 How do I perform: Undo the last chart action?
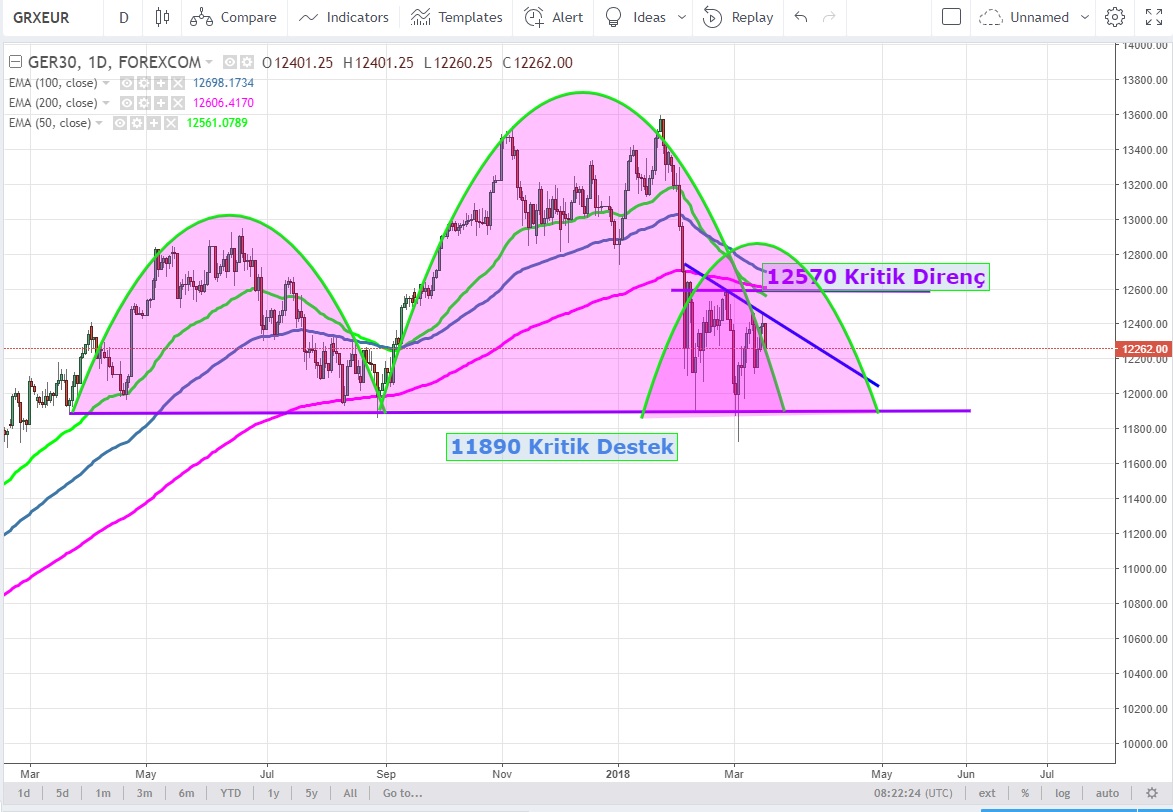click(799, 17)
